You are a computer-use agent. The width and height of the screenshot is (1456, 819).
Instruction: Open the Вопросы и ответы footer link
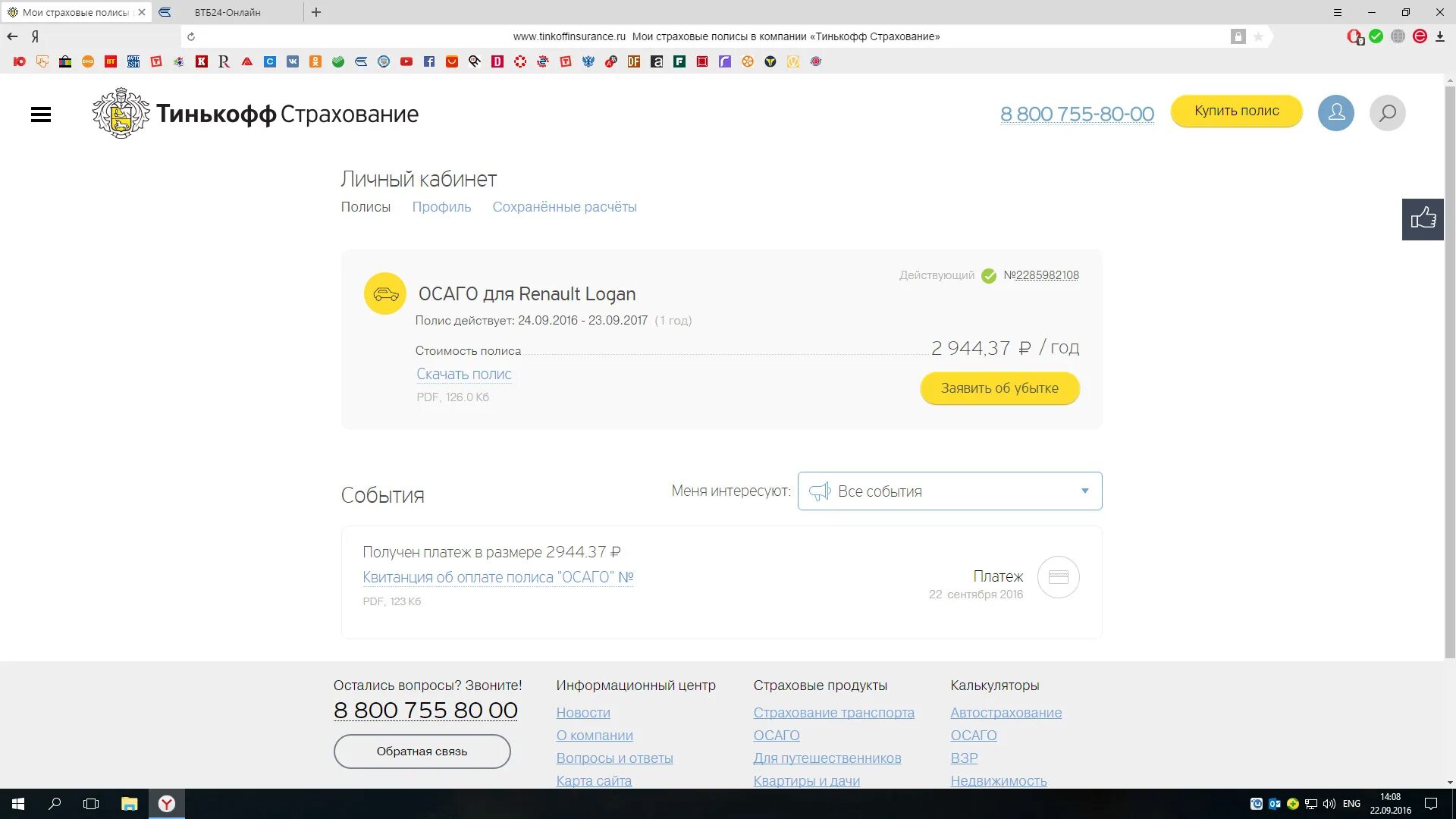(x=614, y=758)
